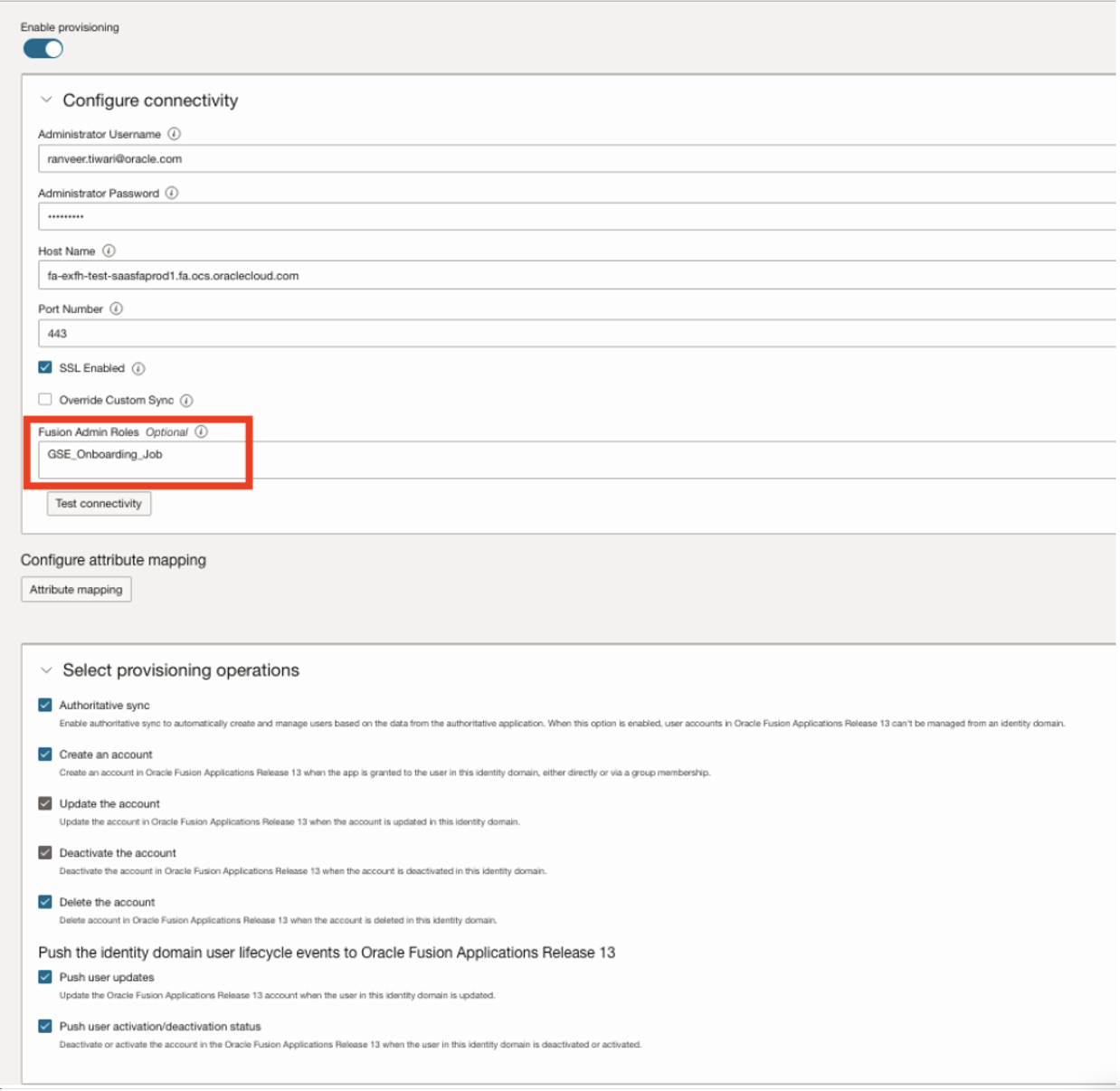Click the Test connectivity button

coord(99,503)
